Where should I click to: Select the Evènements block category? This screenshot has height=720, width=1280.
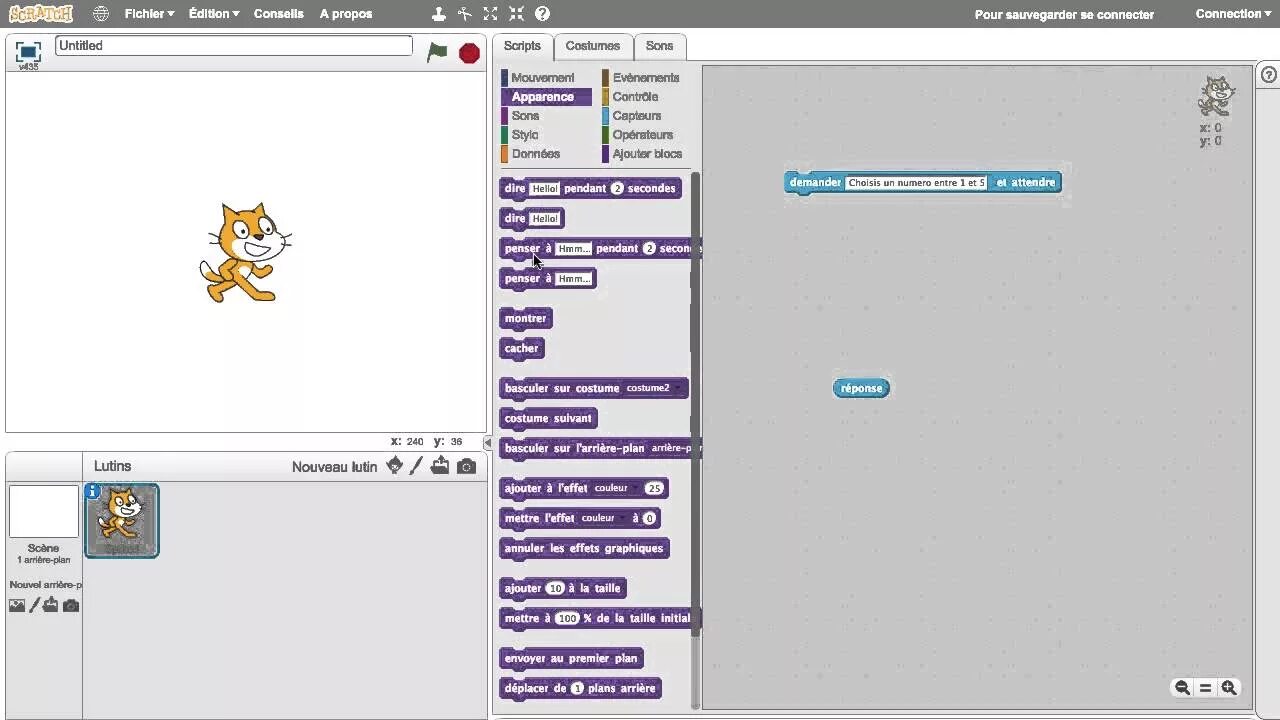coord(646,78)
